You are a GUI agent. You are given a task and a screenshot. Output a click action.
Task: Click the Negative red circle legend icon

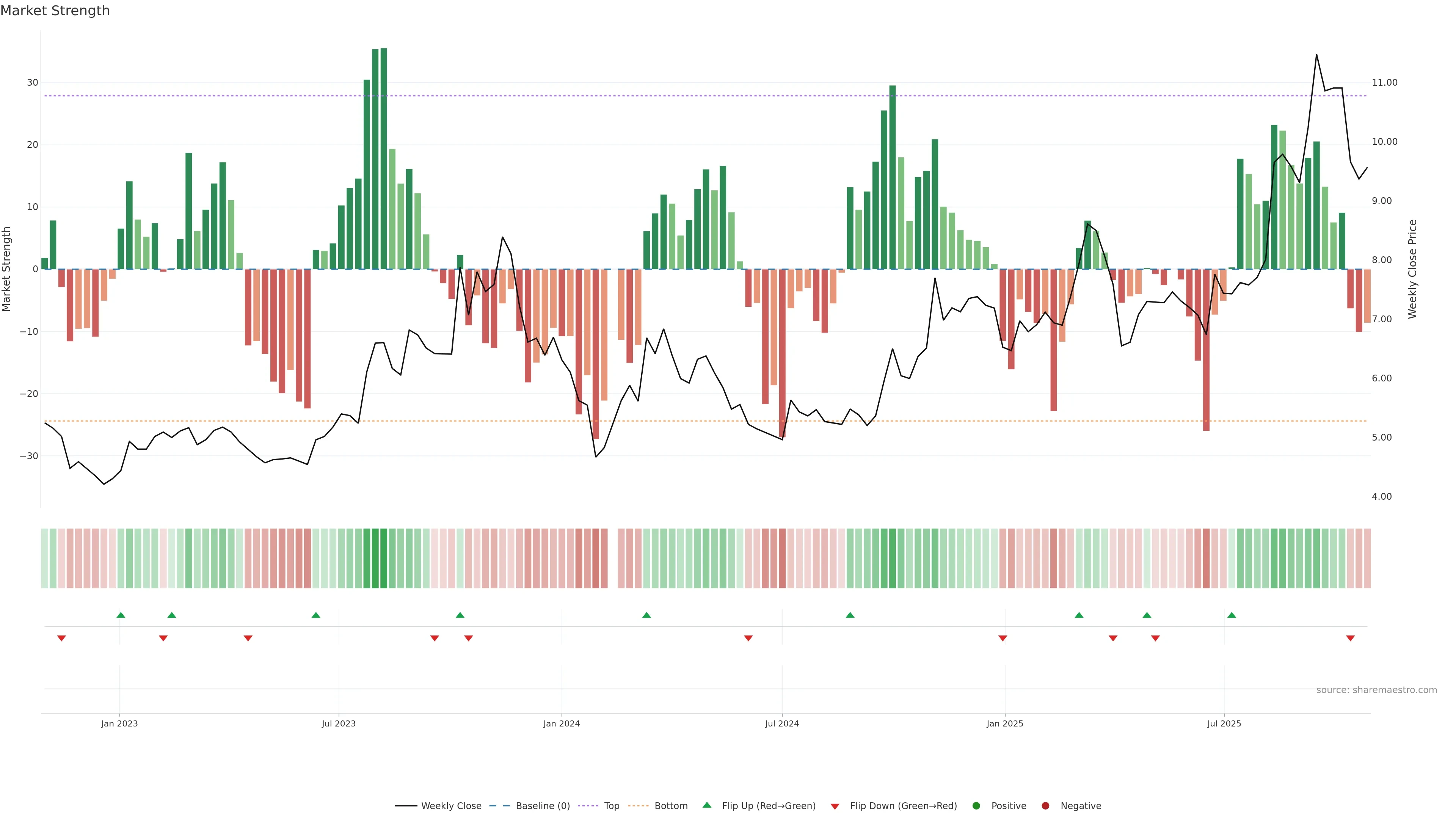(1045, 805)
